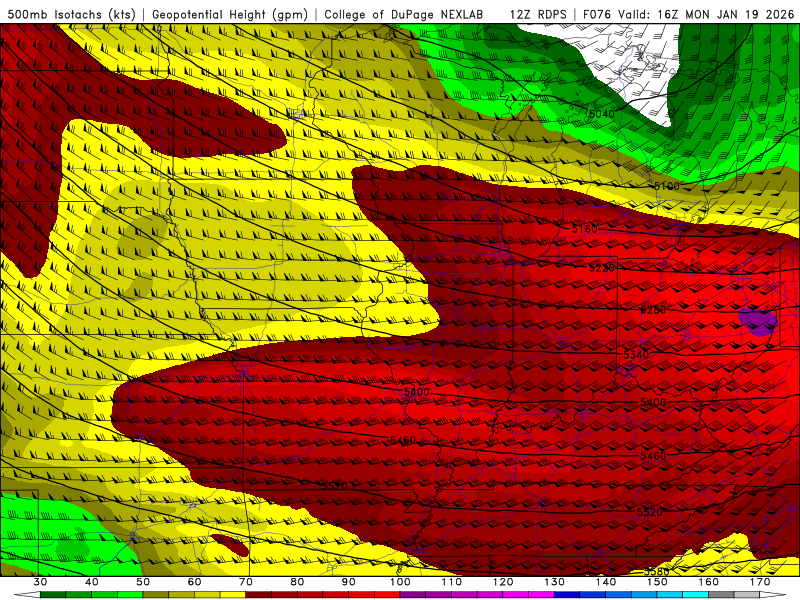Screen dimensions: 800x600
Task: Select the 5100 height contour label
Action: click(667, 186)
